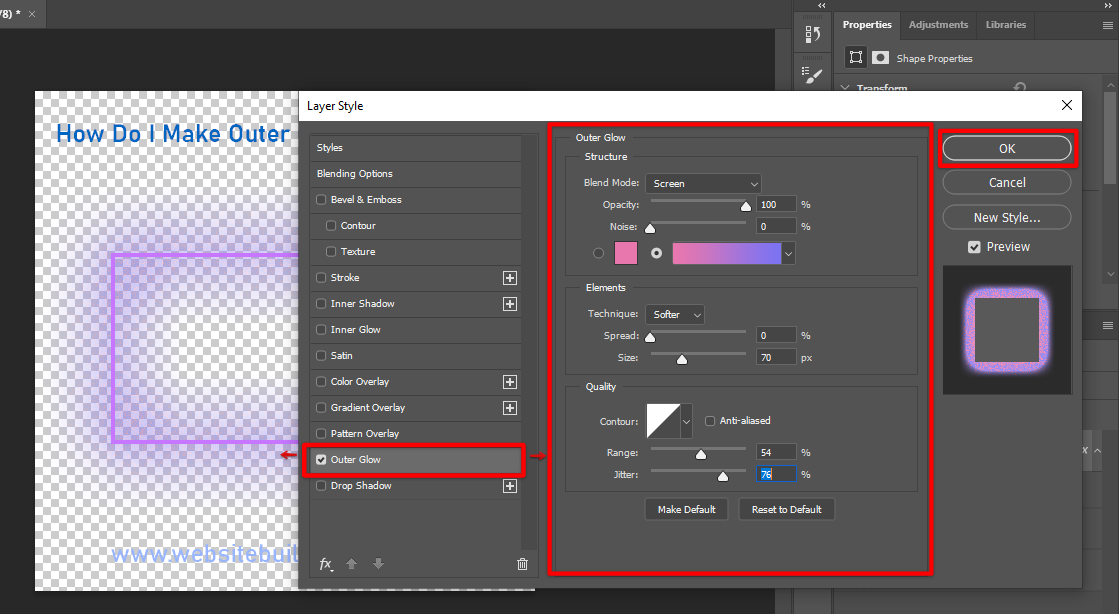Click the pink glow color swatch

point(626,253)
